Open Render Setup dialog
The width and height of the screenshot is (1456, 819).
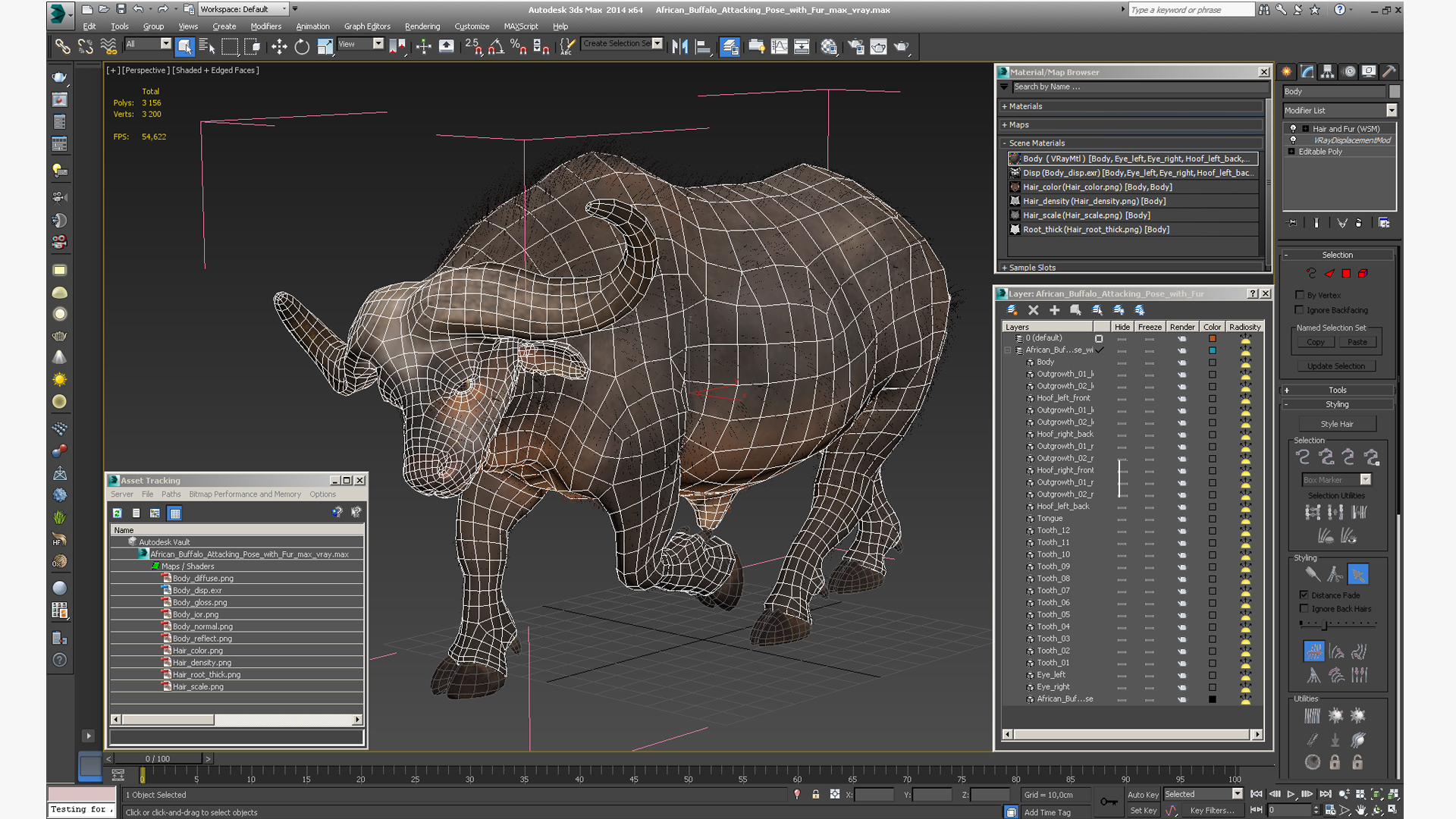click(x=856, y=47)
